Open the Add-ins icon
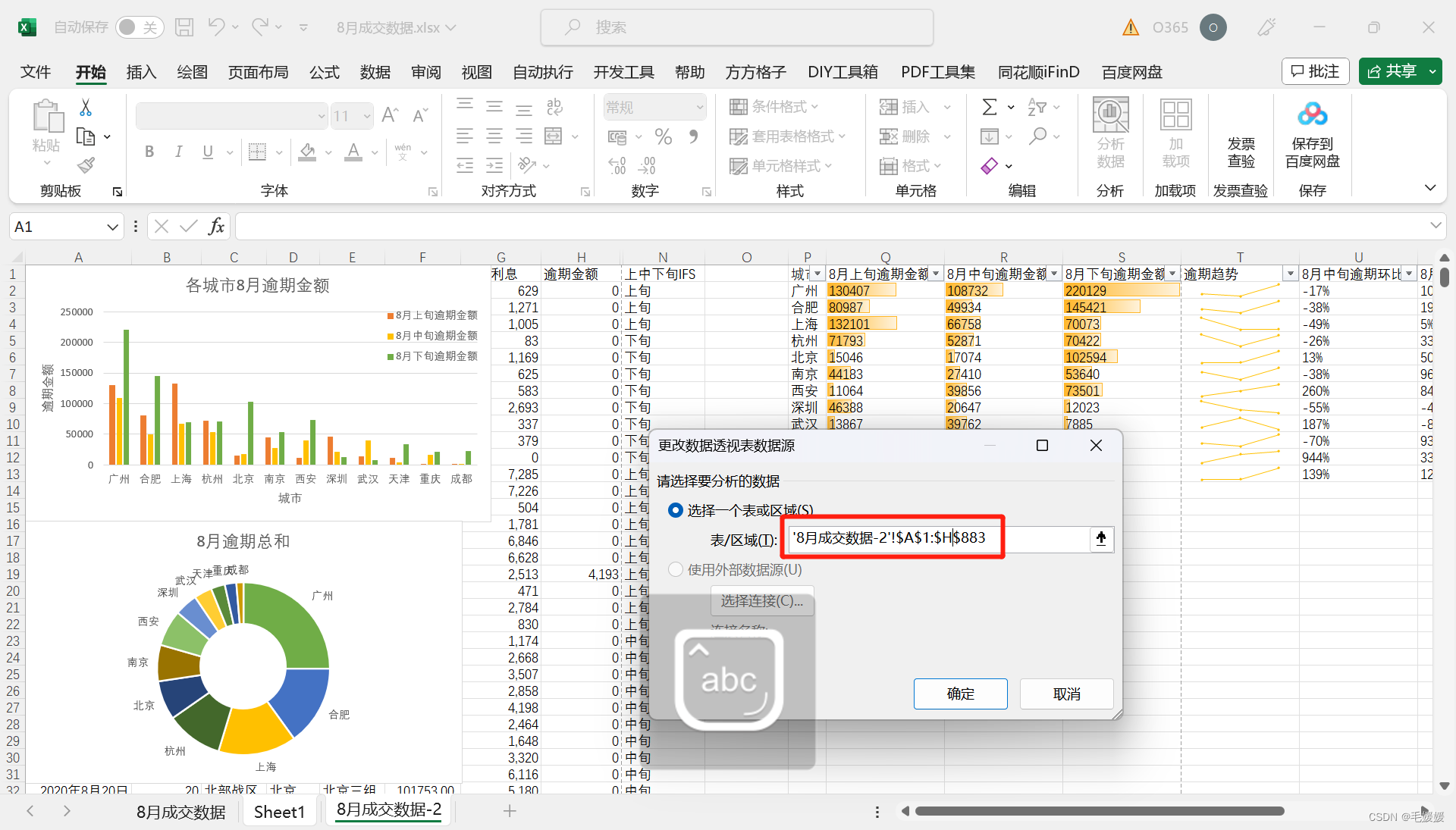The image size is (1456, 830). (1176, 133)
